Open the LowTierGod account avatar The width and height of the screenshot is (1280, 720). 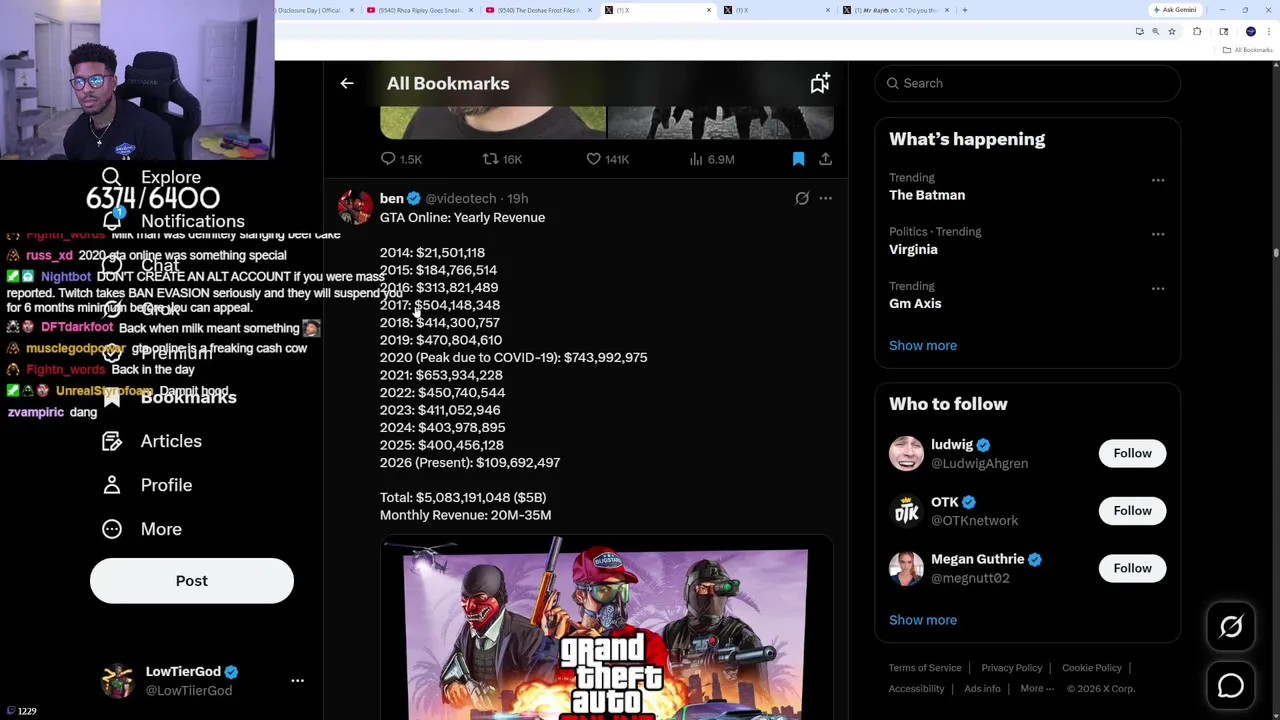click(118, 681)
